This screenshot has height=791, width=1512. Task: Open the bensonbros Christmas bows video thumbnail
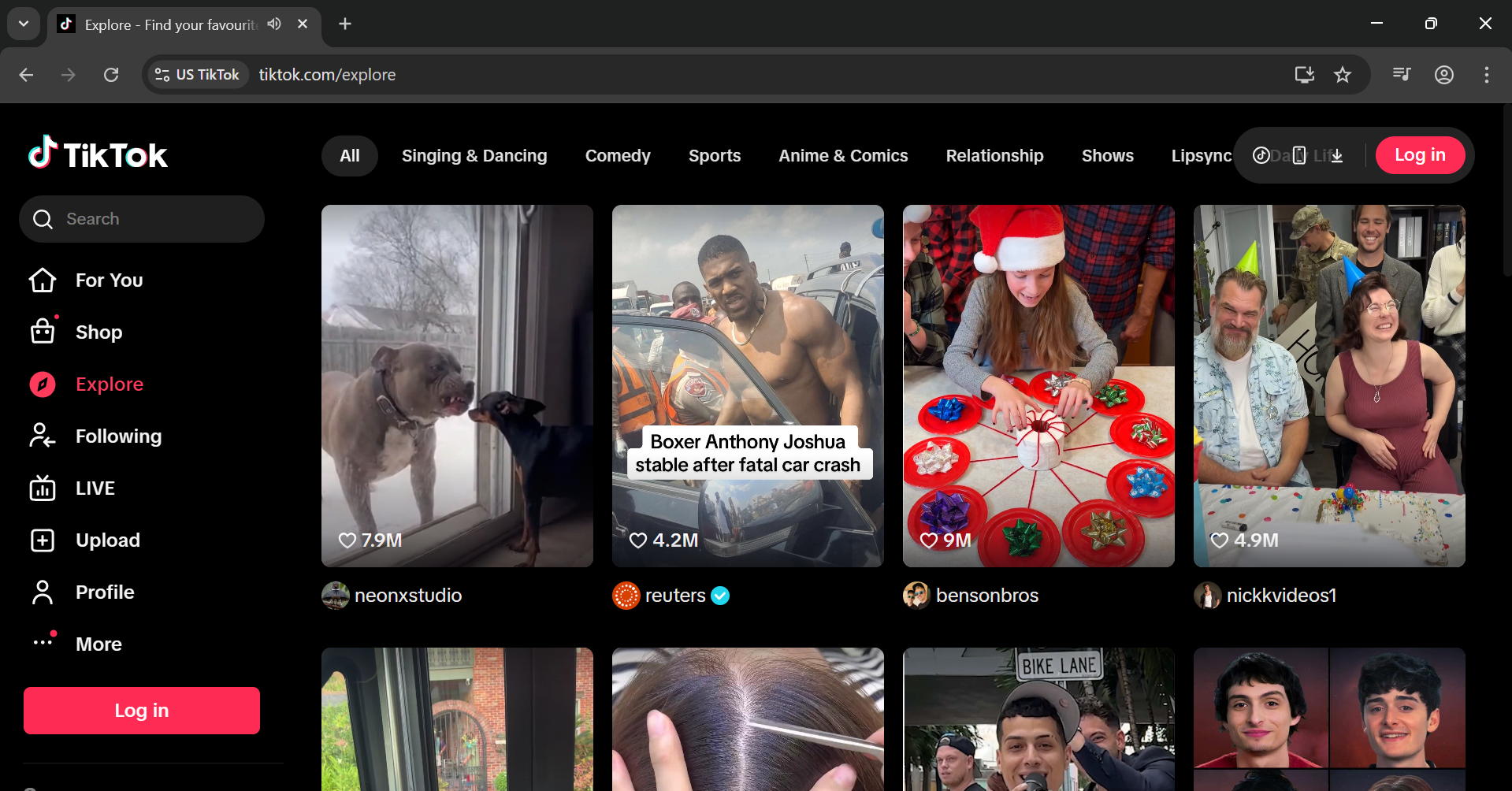(x=1038, y=386)
